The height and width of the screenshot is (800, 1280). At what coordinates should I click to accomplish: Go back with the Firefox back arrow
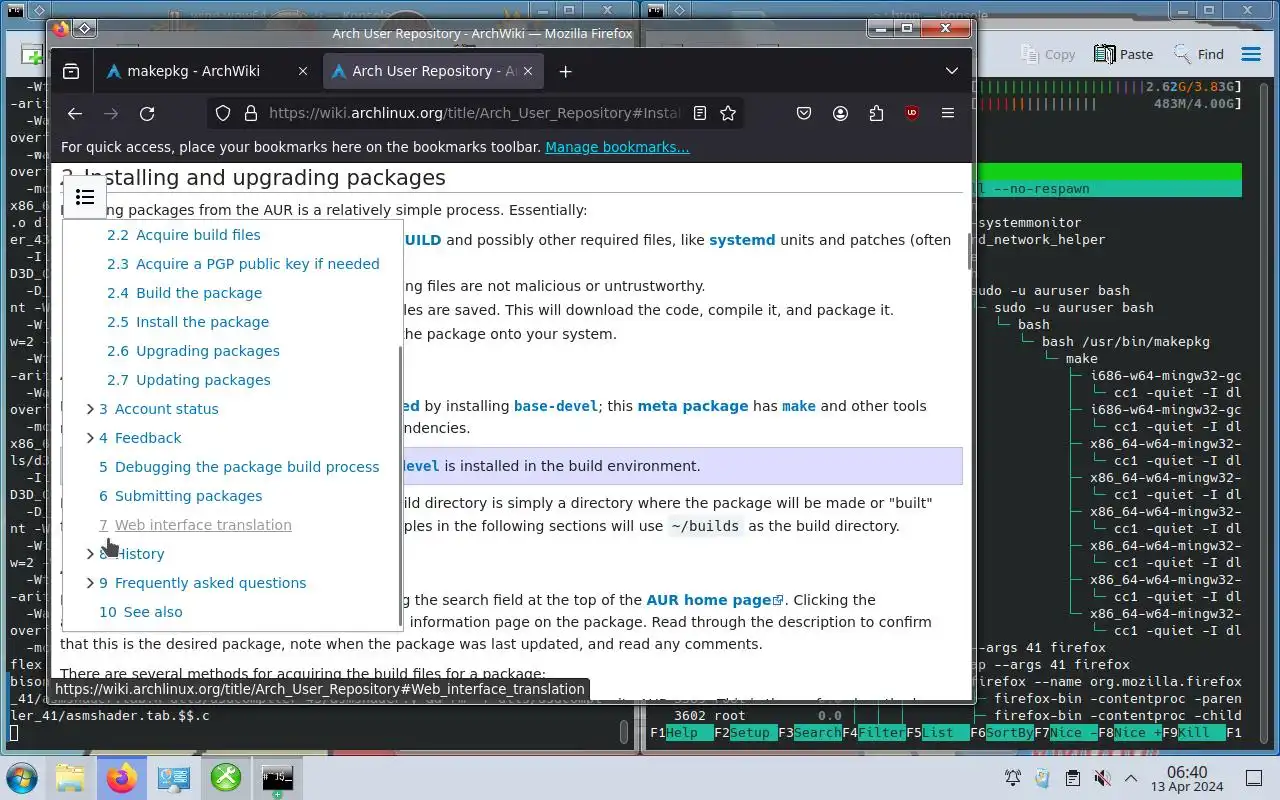coord(75,114)
